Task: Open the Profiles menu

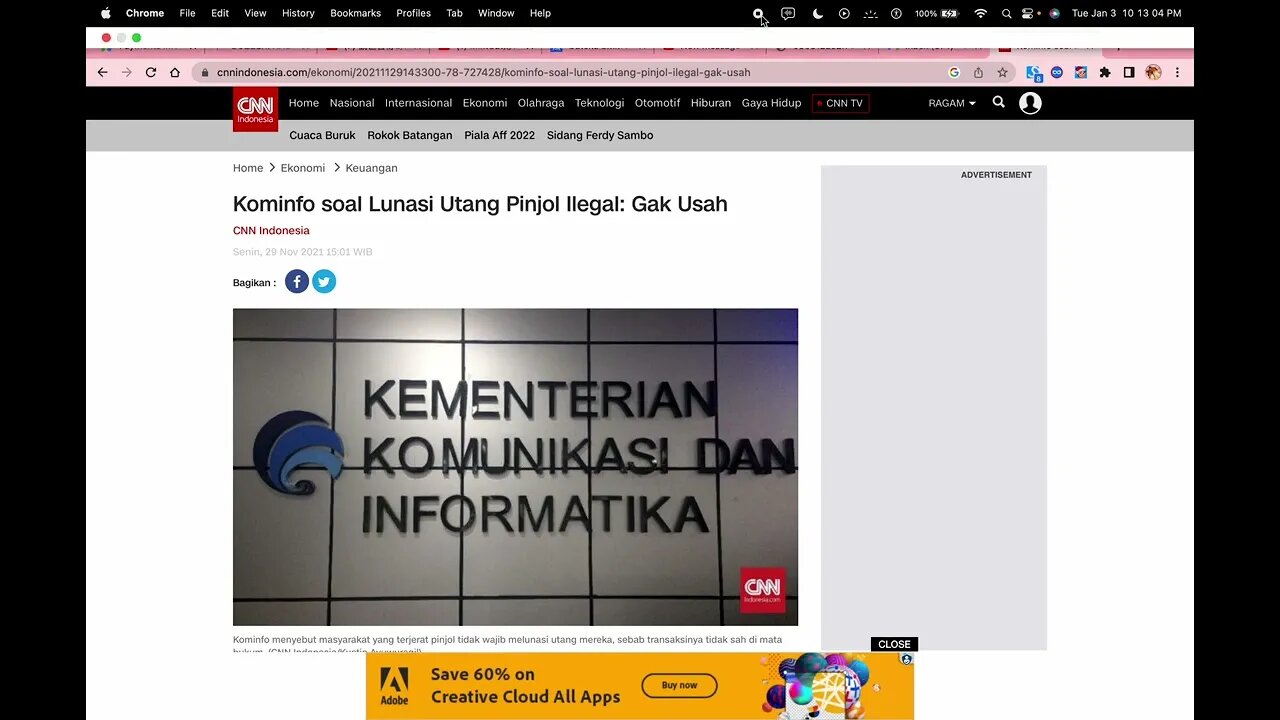Action: click(x=413, y=13)
